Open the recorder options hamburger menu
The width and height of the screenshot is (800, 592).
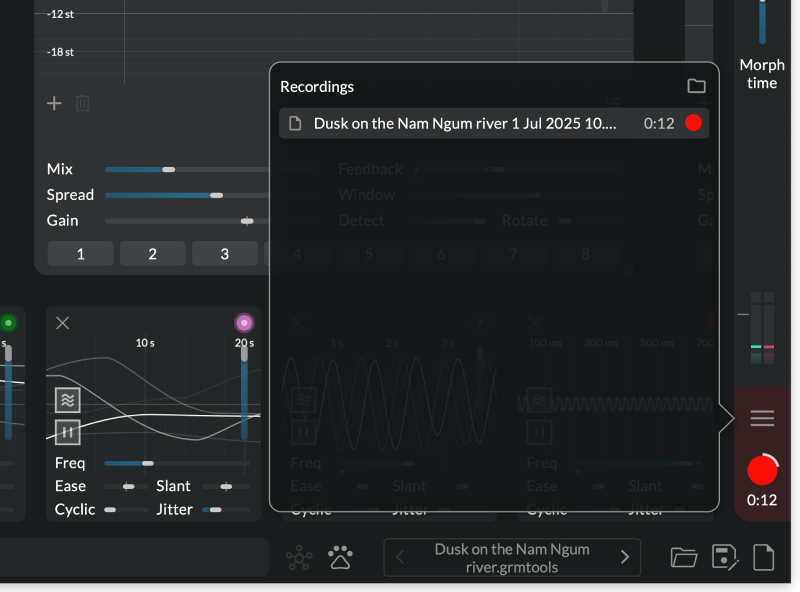pos(762,418)
